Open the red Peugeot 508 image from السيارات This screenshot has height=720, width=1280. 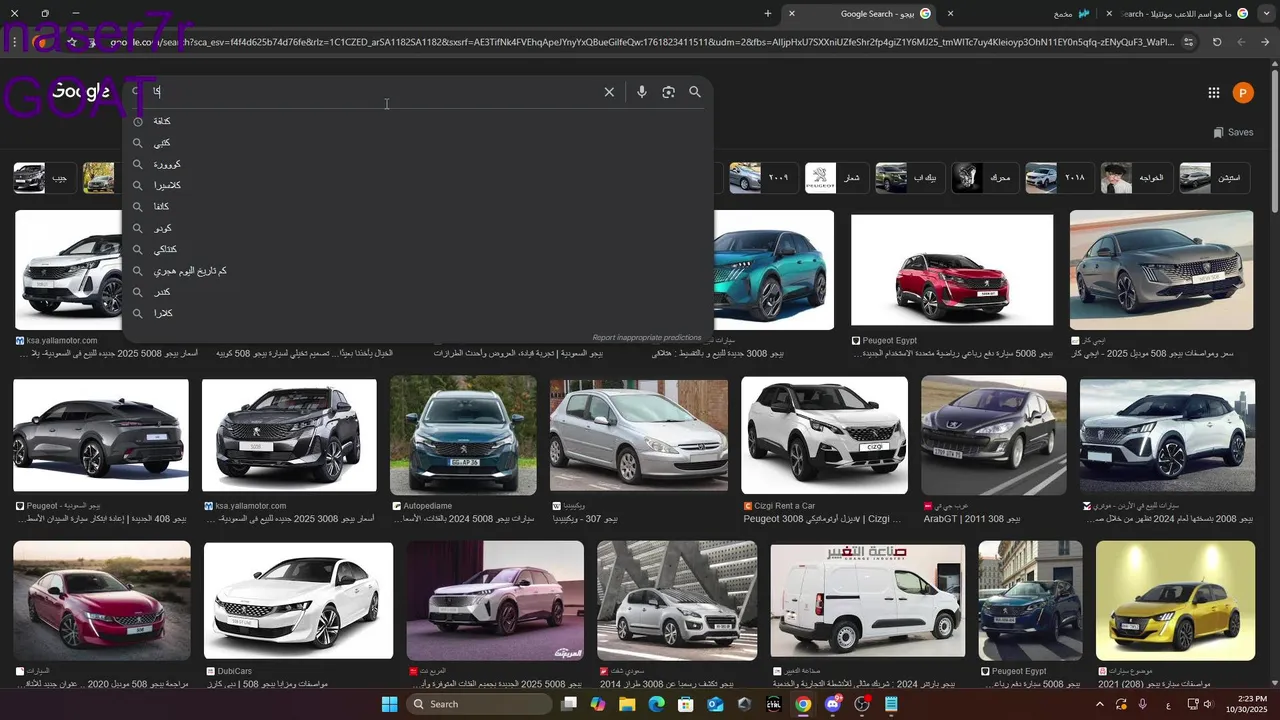(102, 600)
